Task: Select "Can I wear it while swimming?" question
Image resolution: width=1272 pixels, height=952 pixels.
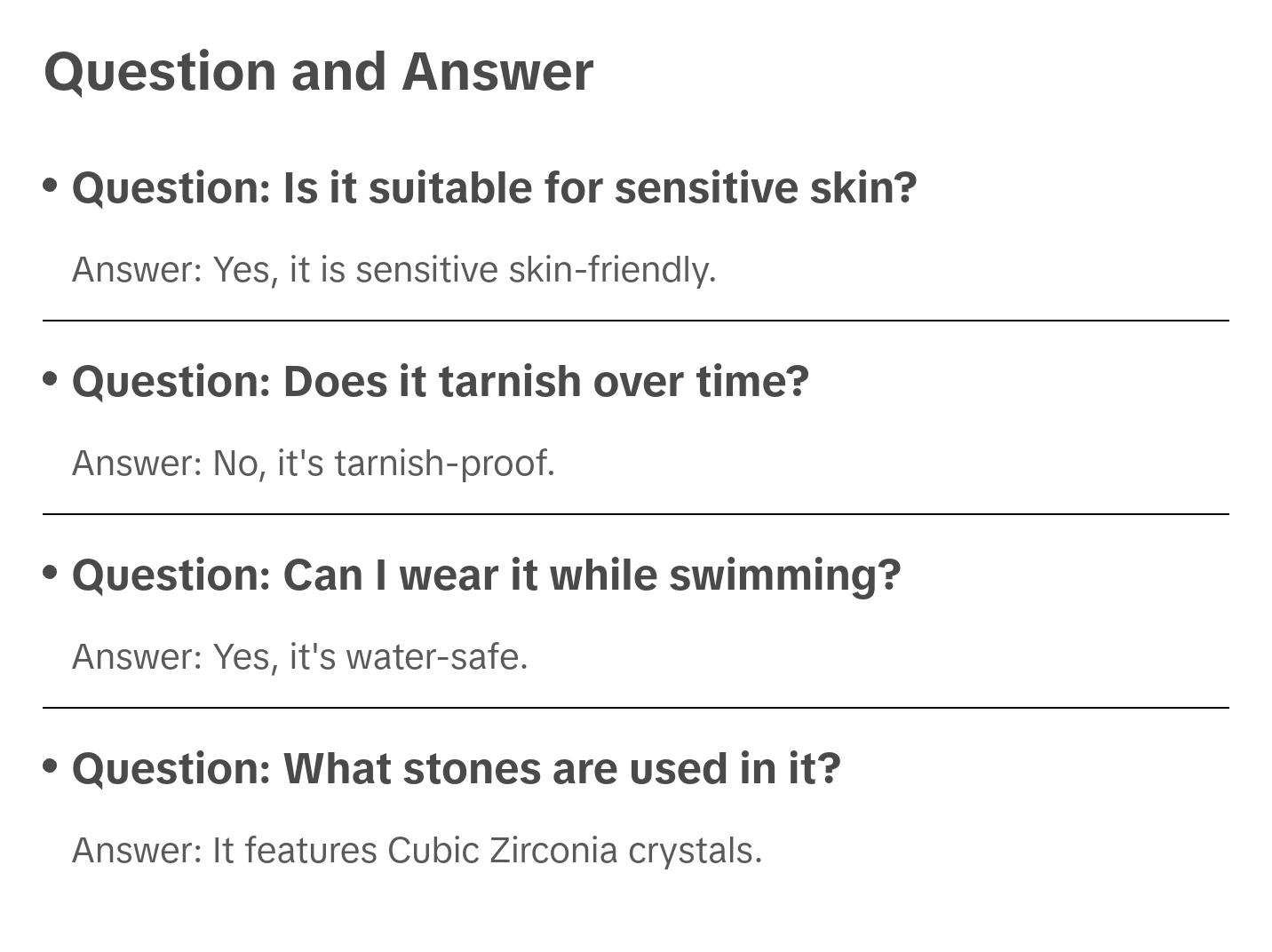Action: (486, 575)
